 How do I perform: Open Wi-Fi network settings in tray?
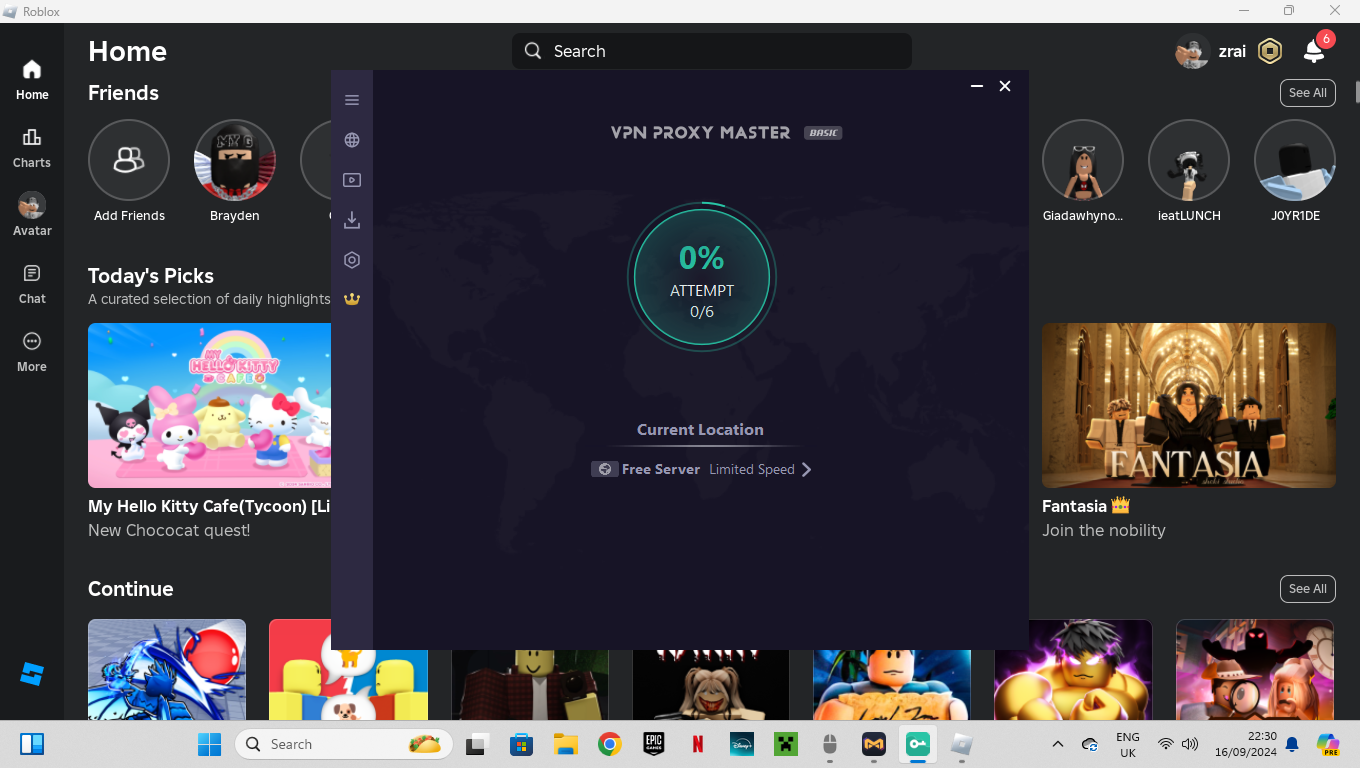[x=1165, y=744]
